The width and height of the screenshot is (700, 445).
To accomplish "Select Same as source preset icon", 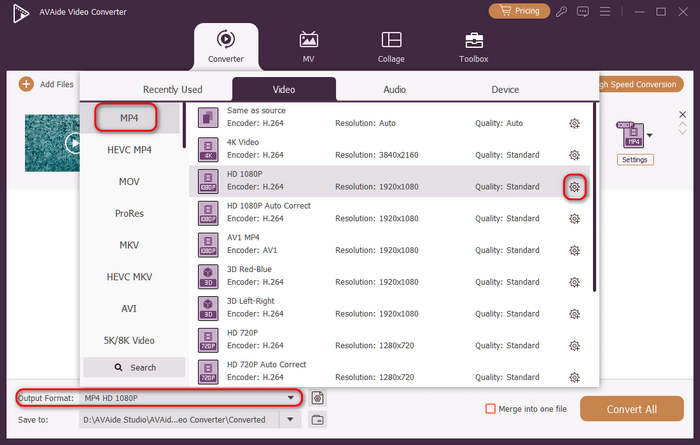I will point(208,118).
